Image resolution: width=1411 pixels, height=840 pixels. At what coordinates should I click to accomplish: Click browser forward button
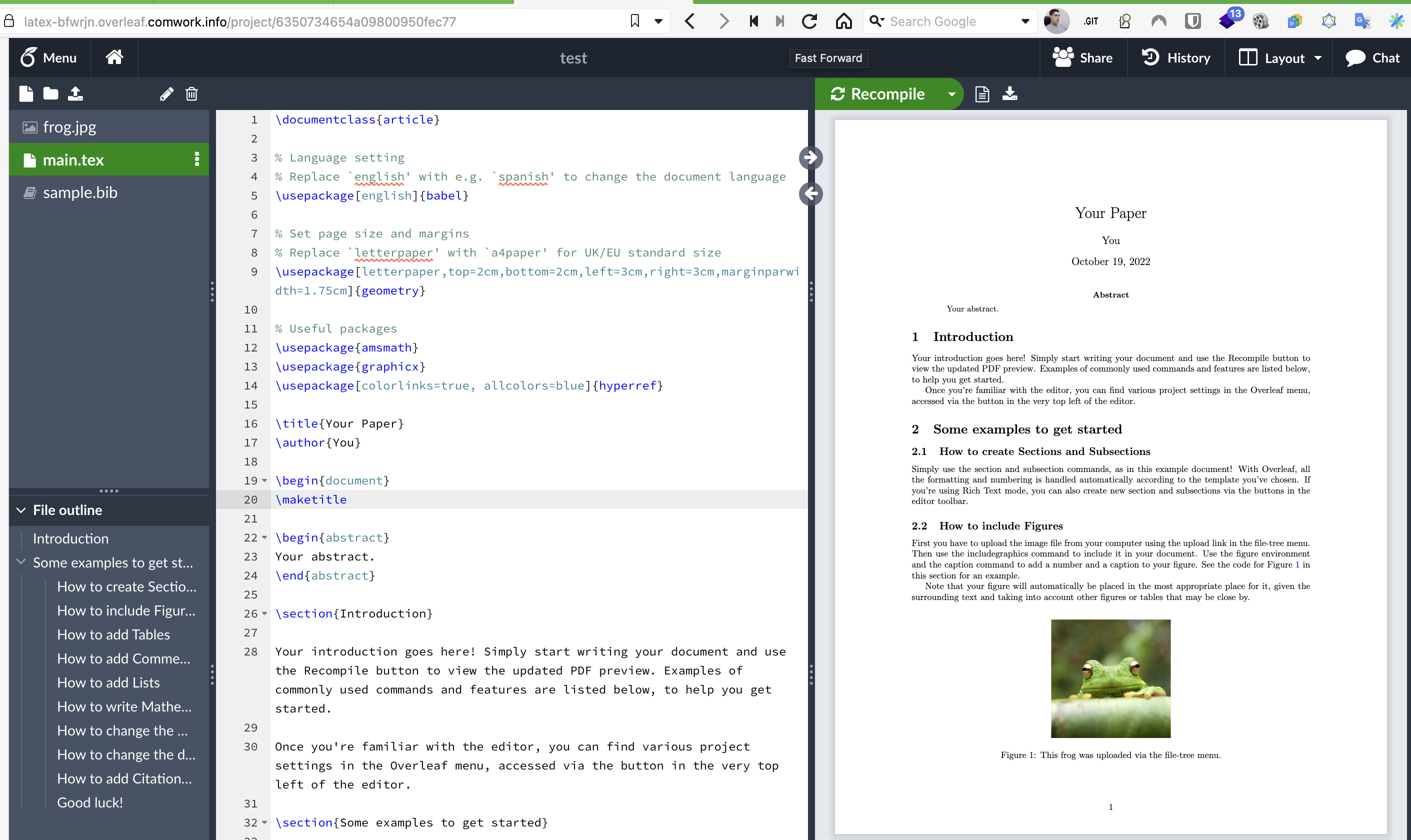point(723,21)
